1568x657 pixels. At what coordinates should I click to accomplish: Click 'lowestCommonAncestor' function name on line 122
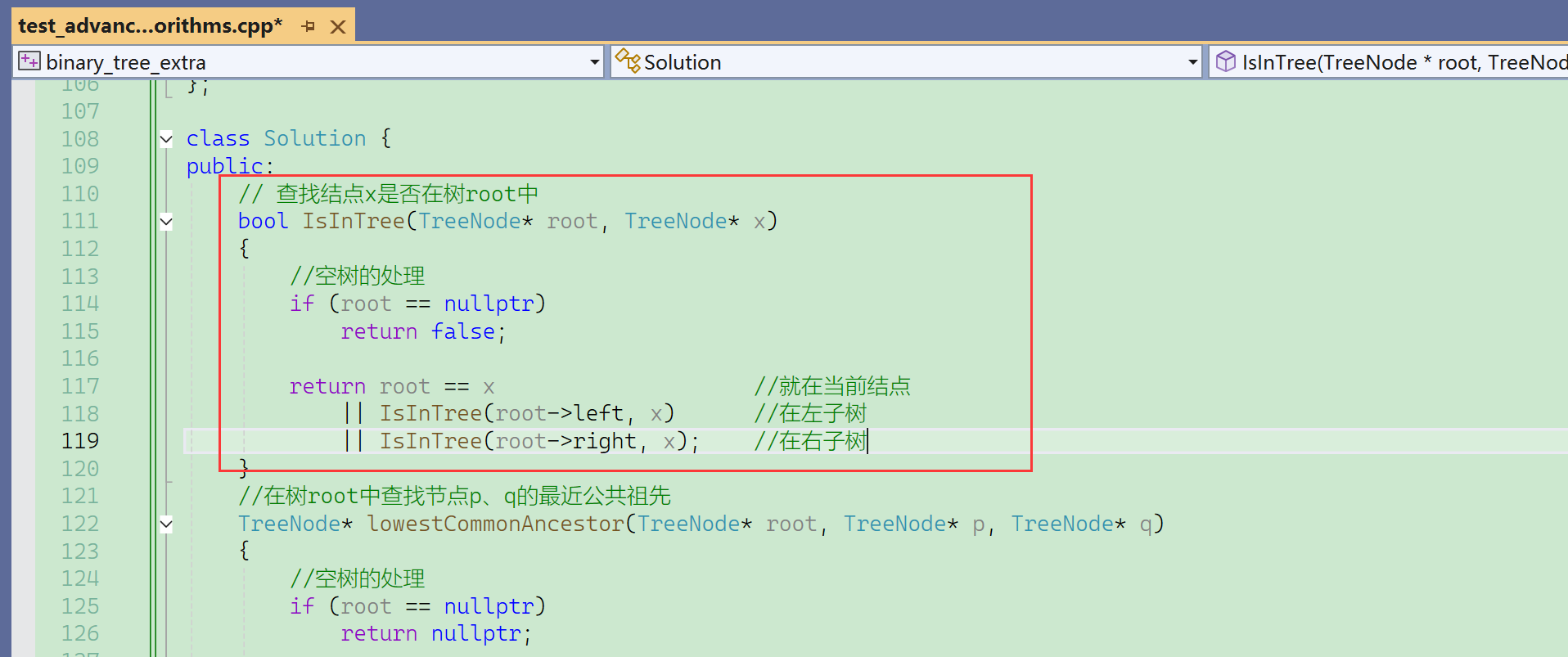click(x=496, y=524)
